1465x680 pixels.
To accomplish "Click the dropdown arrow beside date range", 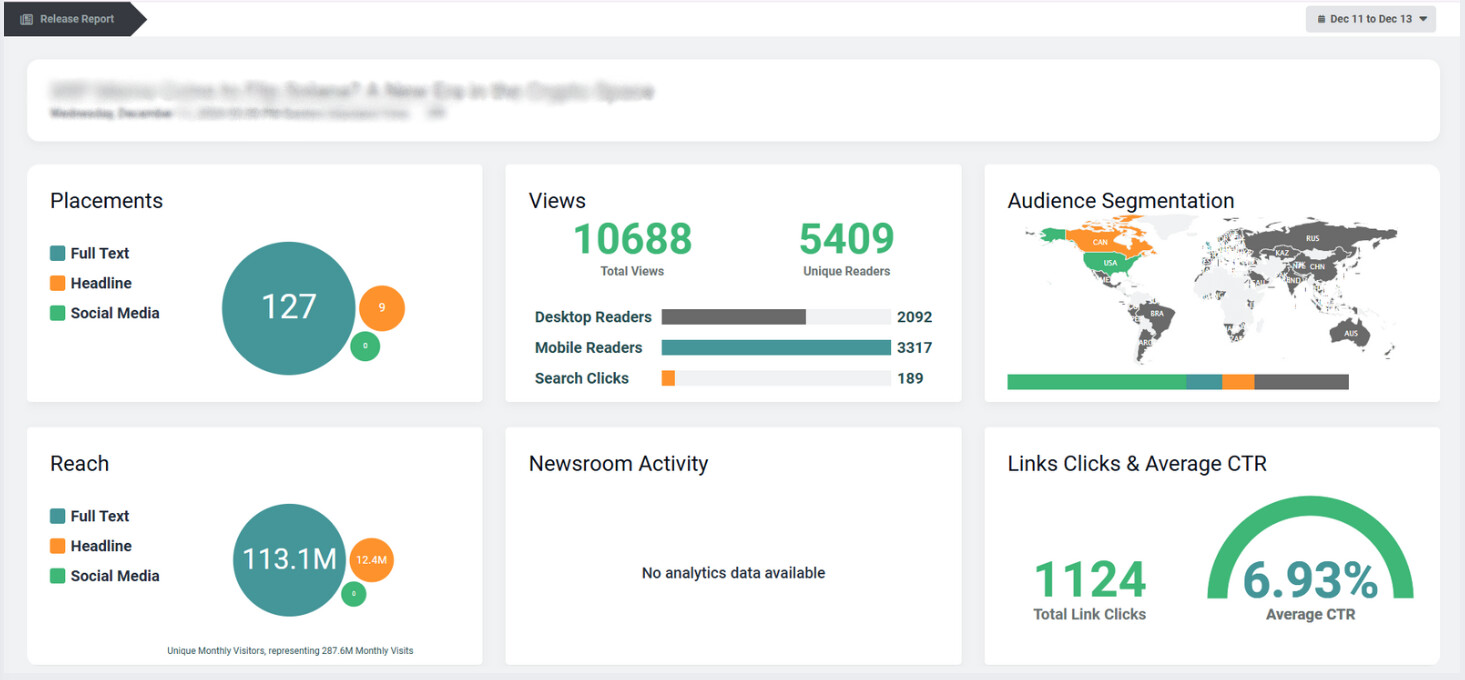I will (x=1423, y=19).
